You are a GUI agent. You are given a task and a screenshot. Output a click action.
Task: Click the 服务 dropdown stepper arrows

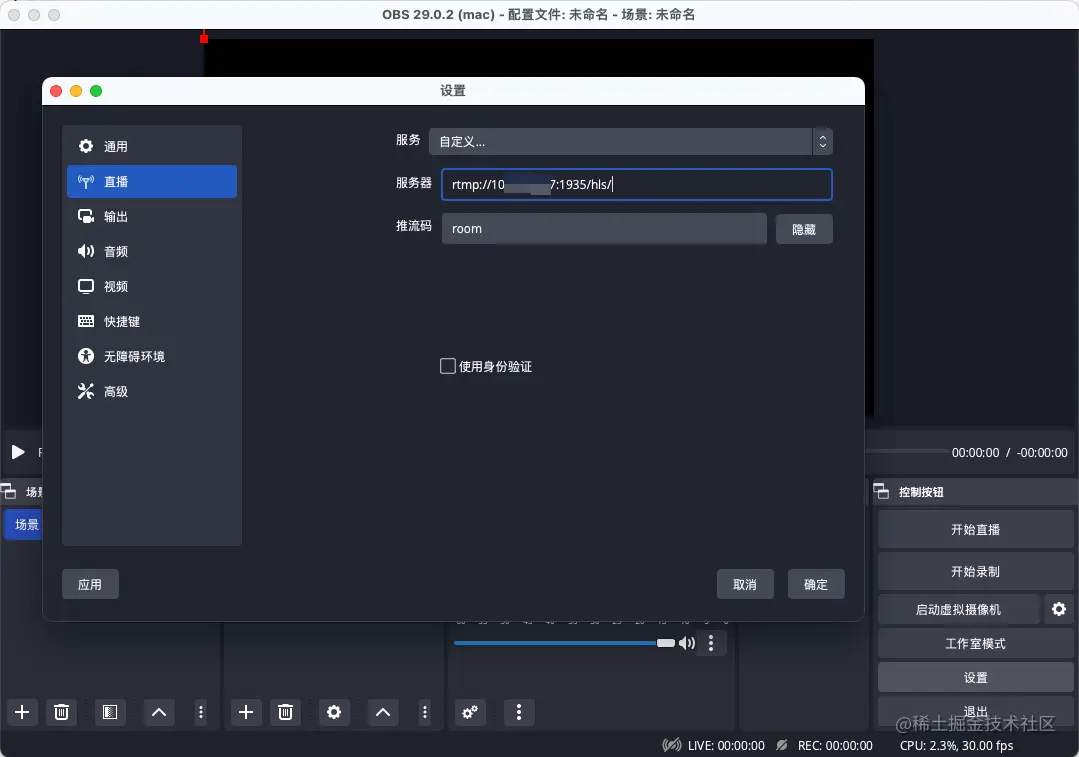tap(822, 142)
